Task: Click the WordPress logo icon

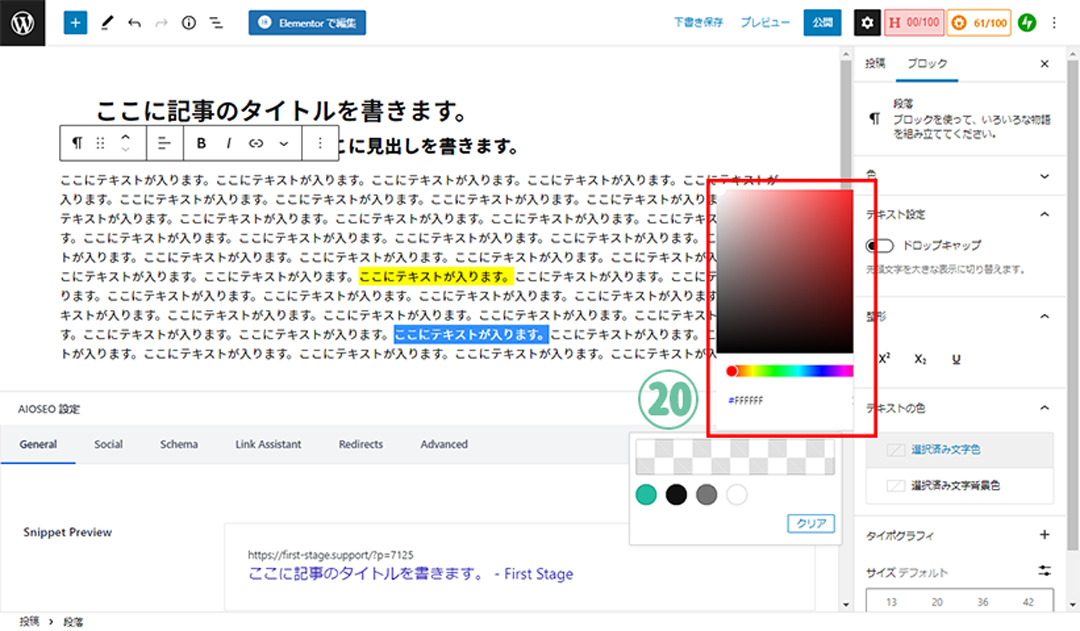Action: 23,22
